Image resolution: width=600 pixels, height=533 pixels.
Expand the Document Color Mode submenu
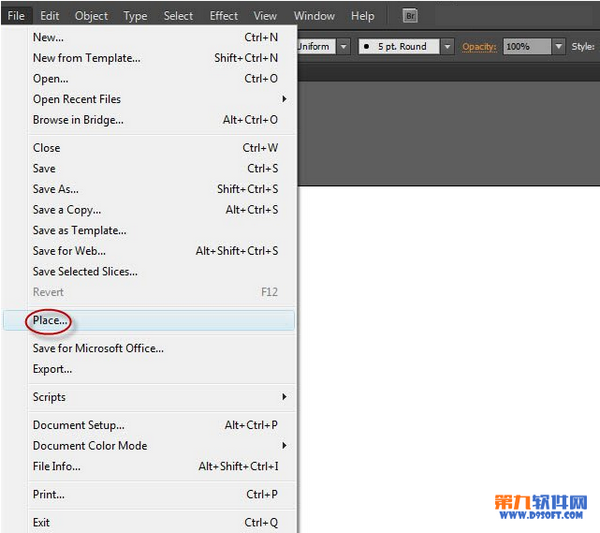pyautogui.click(x=155, y=446)
